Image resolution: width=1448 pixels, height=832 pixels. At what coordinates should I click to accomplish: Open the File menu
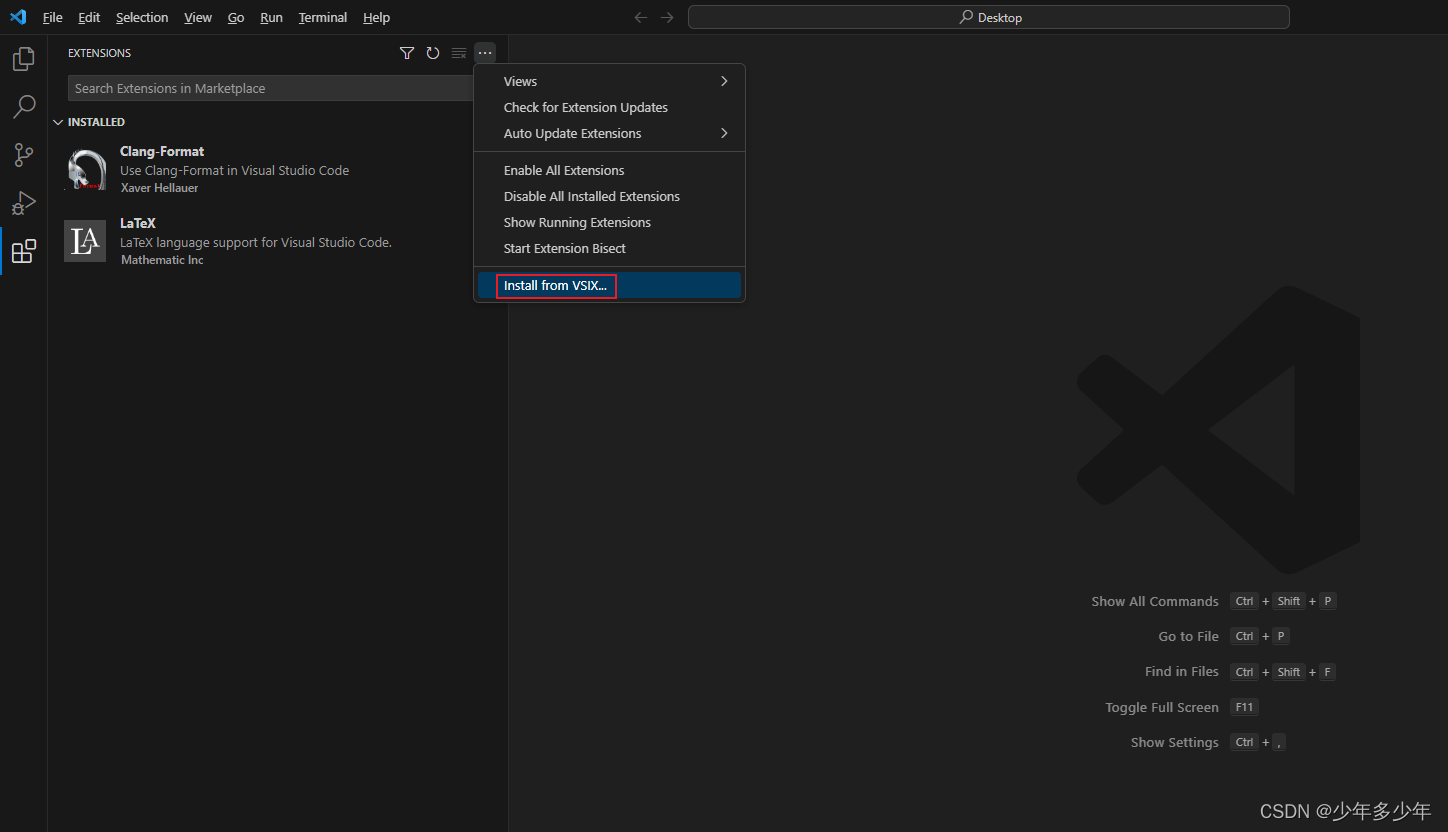pyautogui.click(x=52, y=17)
